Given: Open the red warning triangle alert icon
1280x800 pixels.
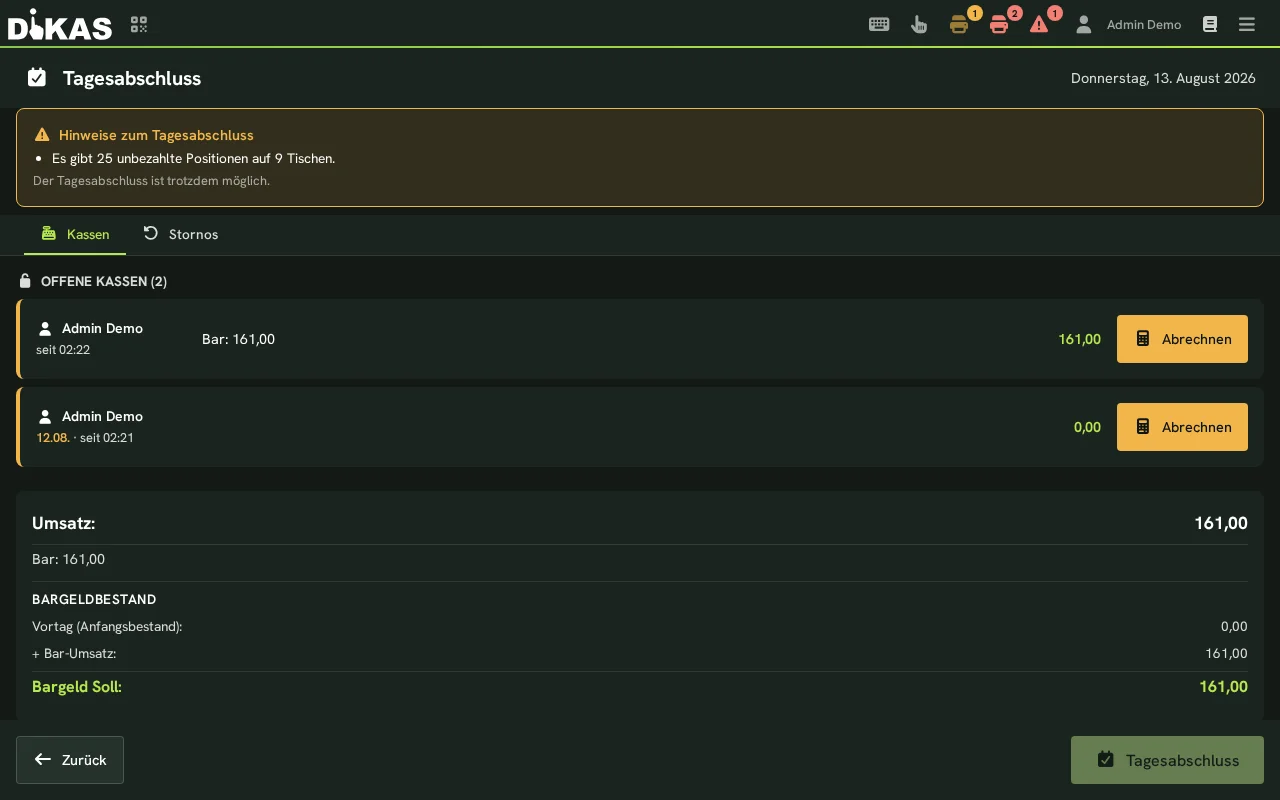Looking at the screenshot, I should [x=1039, y=24].
